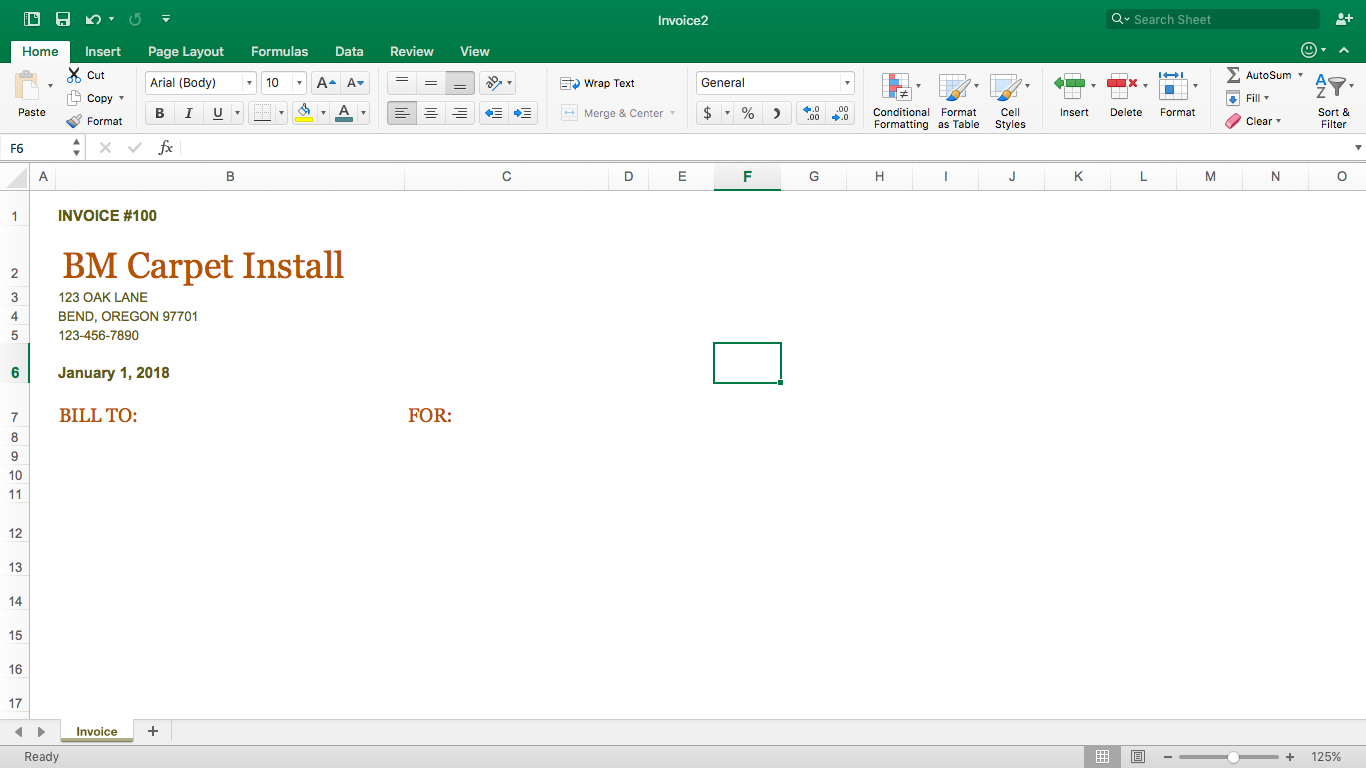
Task: Expand the formula bar chevron
Action: click(1358, 147)
